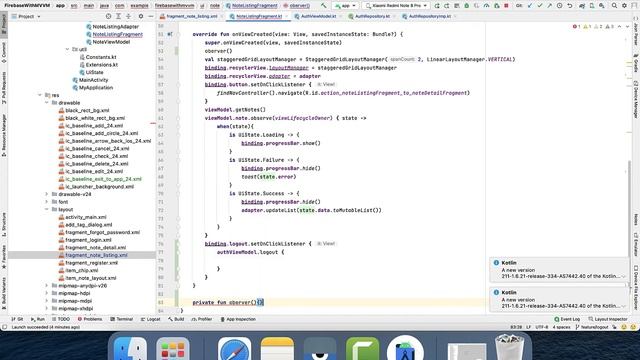Click Select Opened File target icon in Project panel
Screen dimensions: 640x360
pos(108,16)
